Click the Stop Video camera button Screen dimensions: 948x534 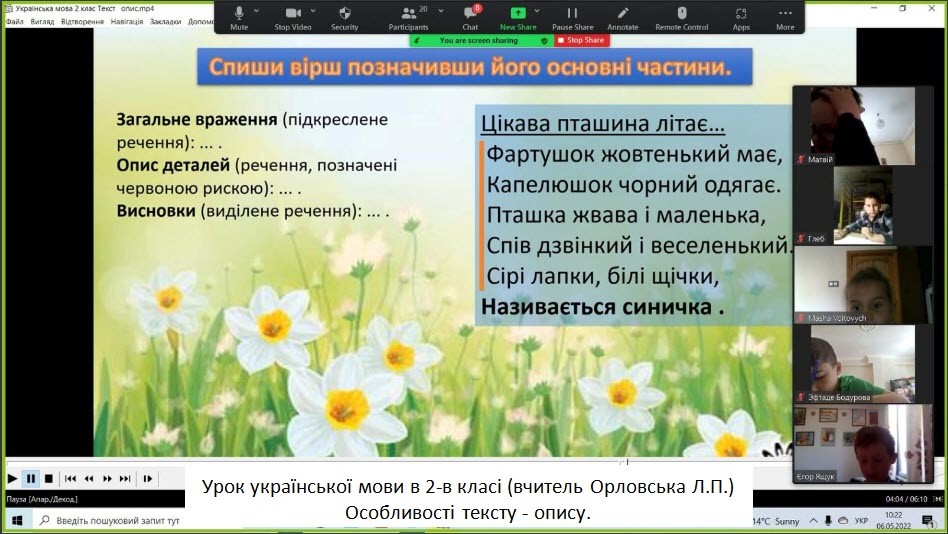(x=292, y=16)
